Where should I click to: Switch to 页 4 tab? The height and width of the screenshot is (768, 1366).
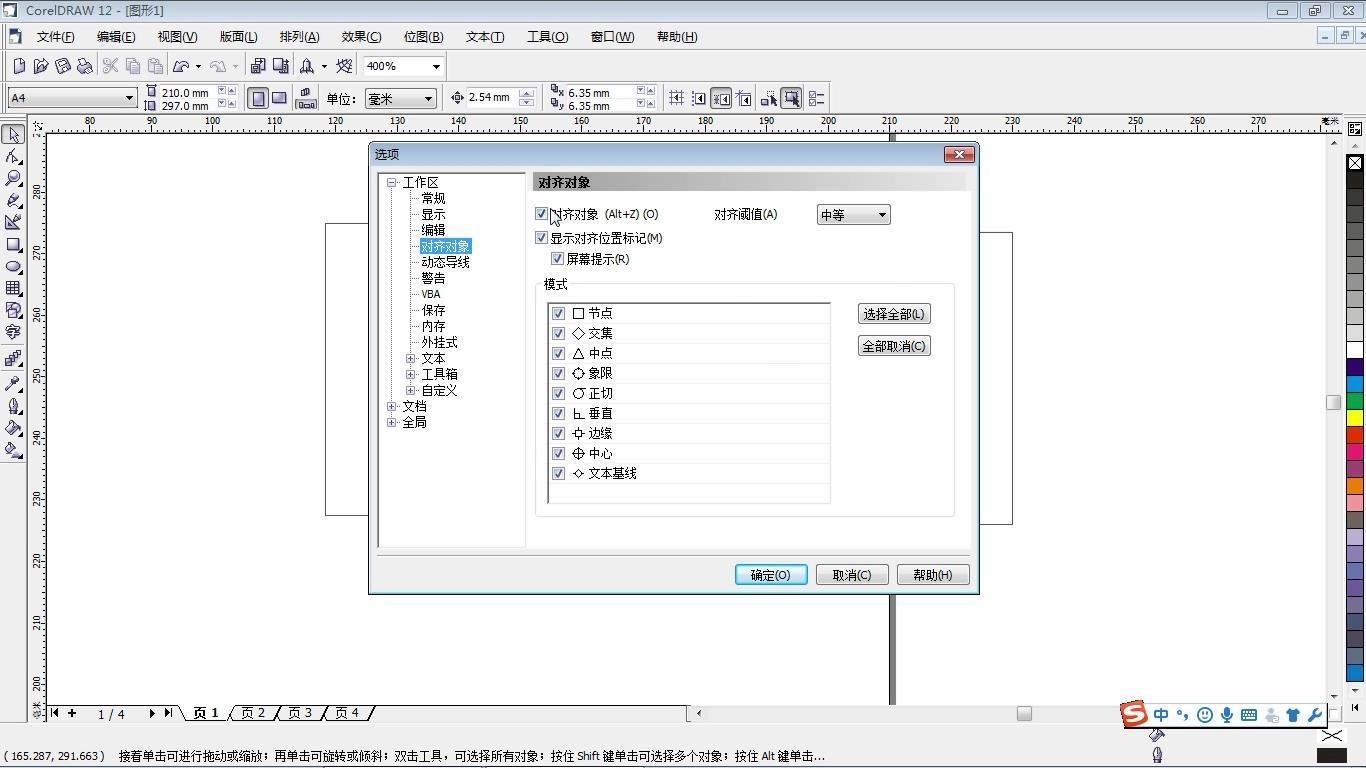coord(347,713)
